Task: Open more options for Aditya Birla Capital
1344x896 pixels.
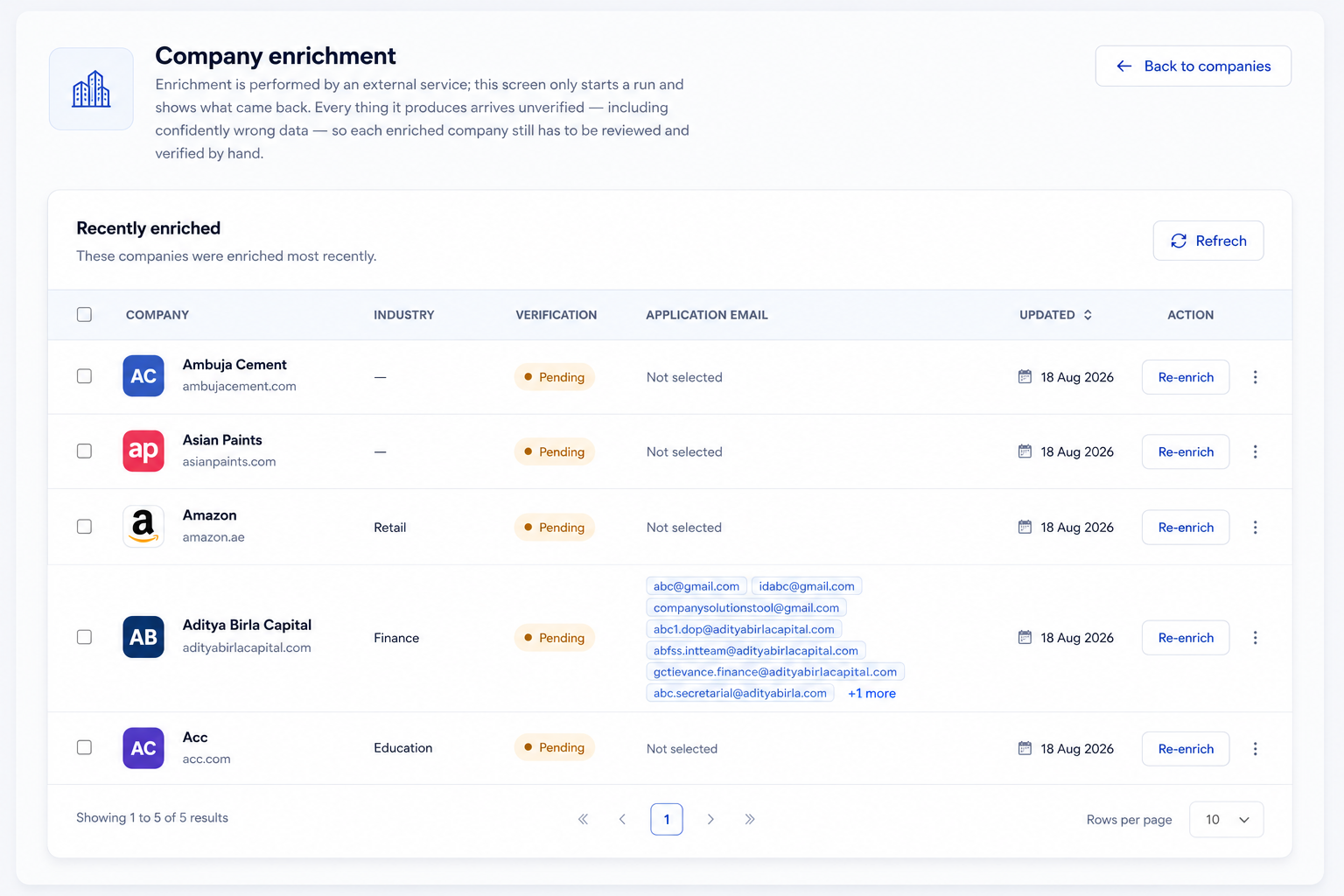Action: point(1255,638)
